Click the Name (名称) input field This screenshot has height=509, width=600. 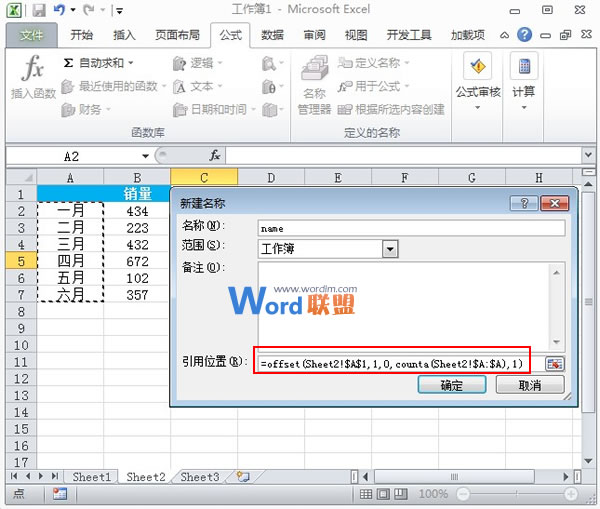tap(411, 228)
